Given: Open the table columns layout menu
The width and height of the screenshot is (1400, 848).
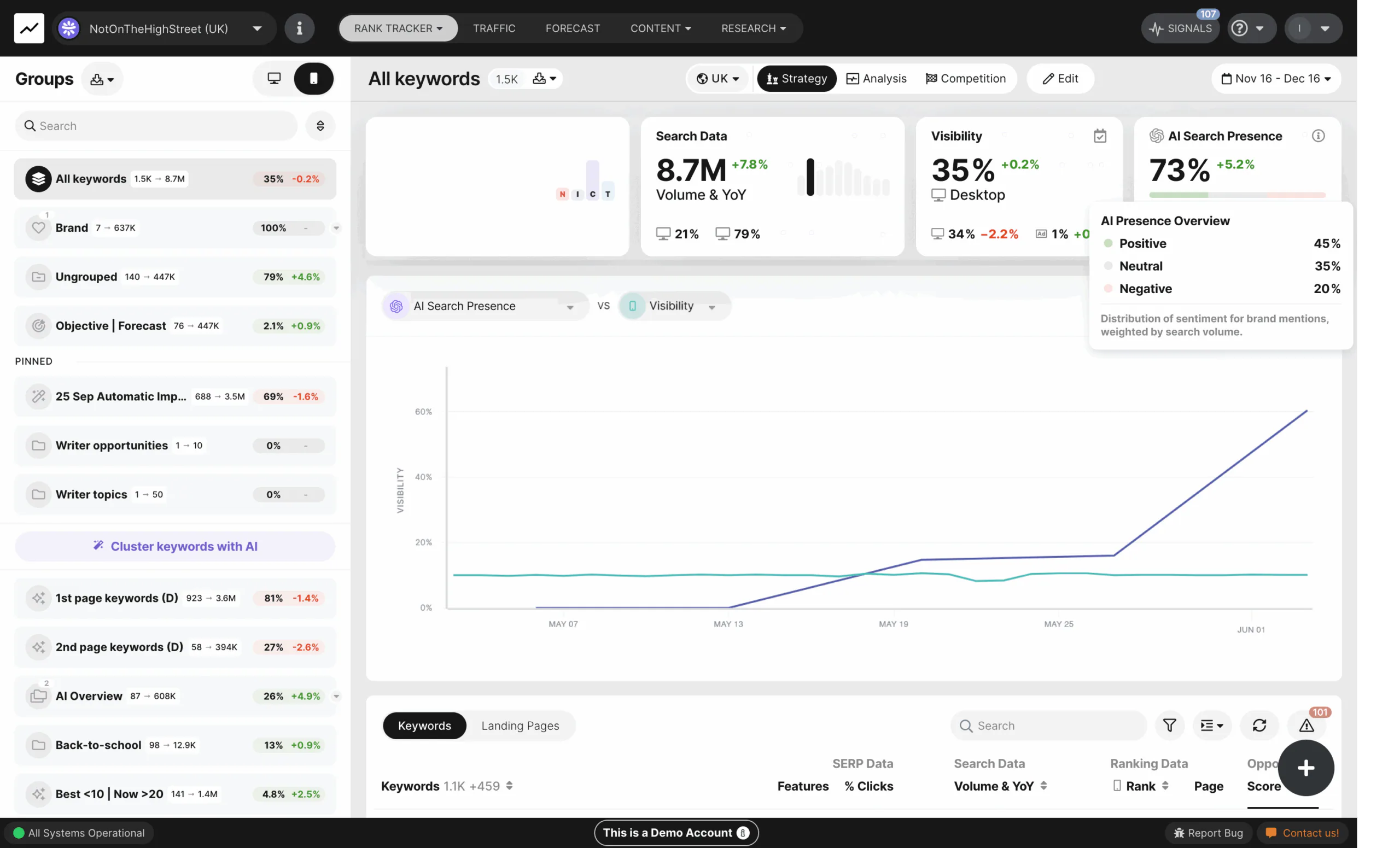Looking at the screenshot, I should pyautogui.click(x=1211, y=726).
